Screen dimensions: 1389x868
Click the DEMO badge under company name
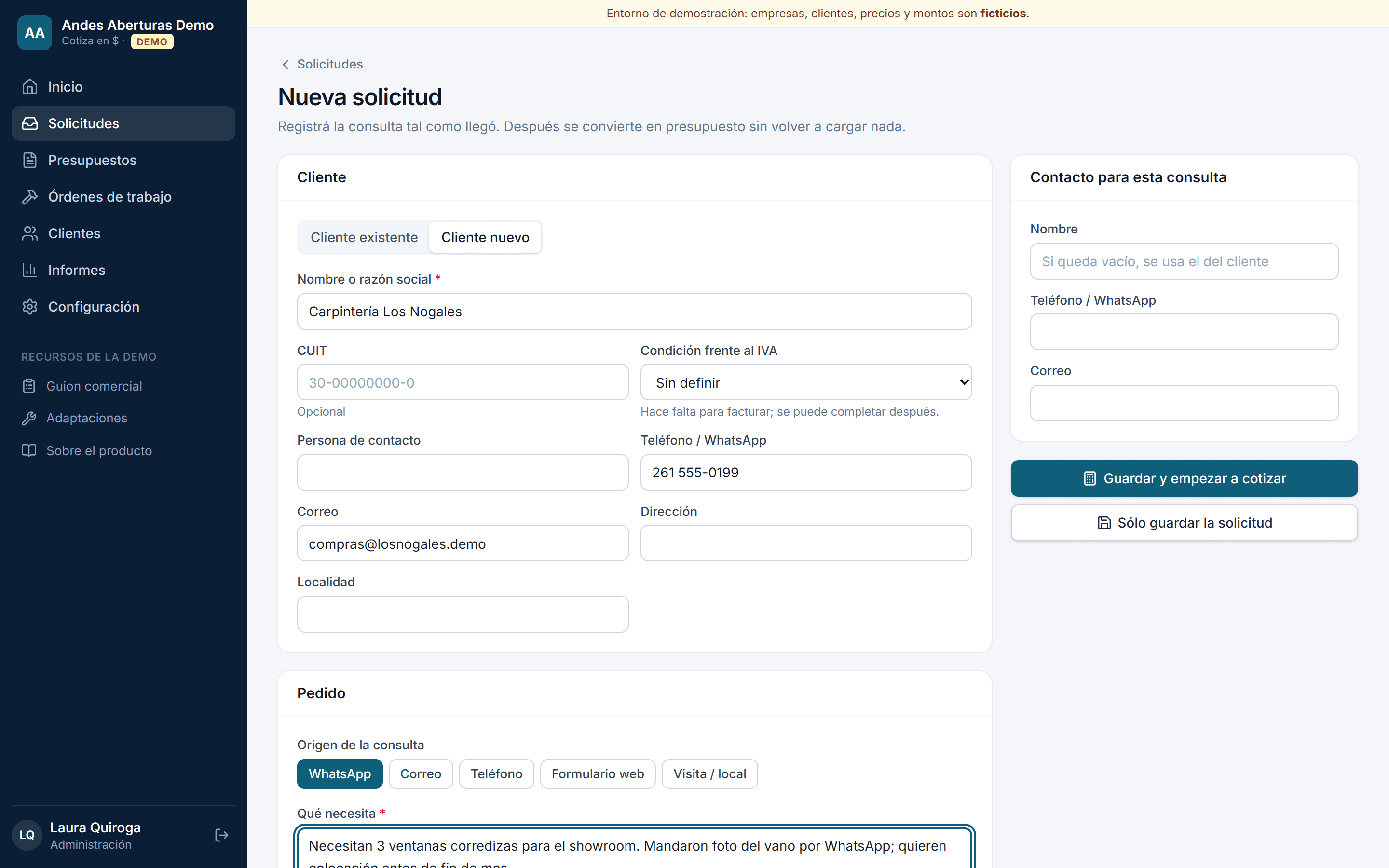pyautogui.click(x=152, y=42)
